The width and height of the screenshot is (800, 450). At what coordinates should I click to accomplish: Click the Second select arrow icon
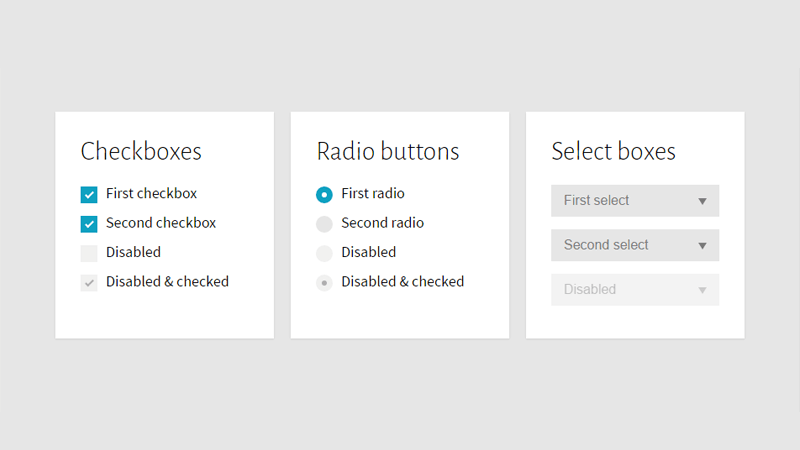(x=702, y=246)
